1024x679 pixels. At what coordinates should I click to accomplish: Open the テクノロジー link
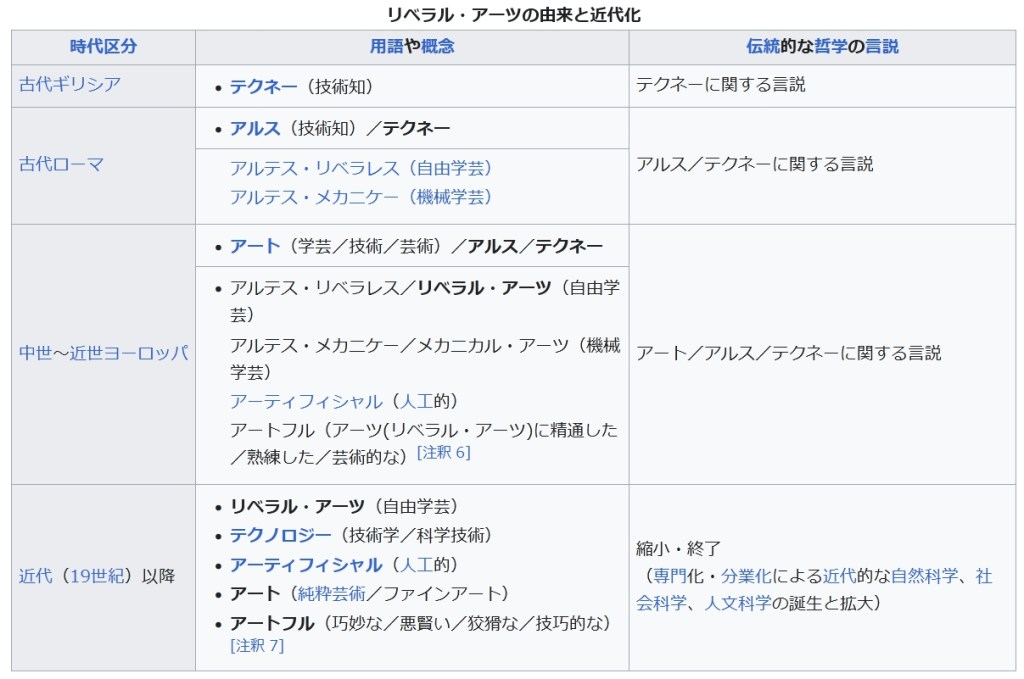point(280,535)
